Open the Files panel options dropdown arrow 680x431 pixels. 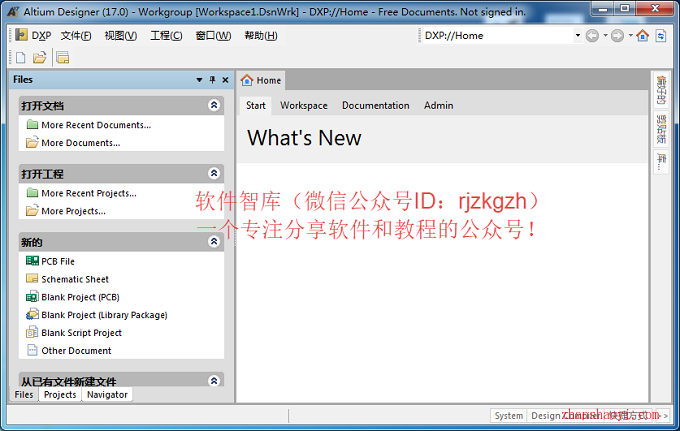coord(199,80)
